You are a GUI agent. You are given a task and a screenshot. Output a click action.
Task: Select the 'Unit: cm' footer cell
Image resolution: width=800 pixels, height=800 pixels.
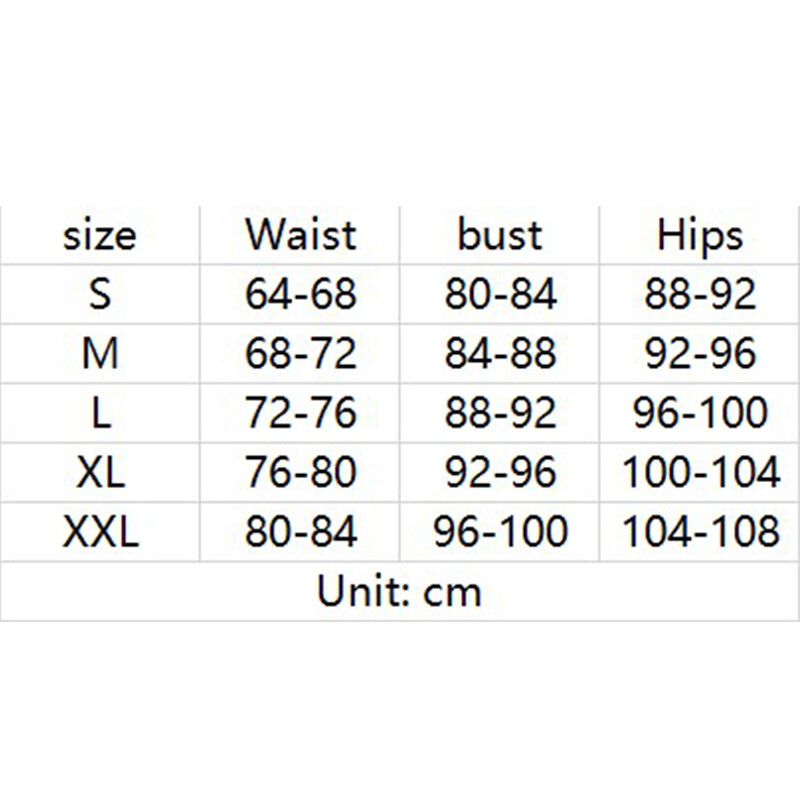(x=400, y=591)
